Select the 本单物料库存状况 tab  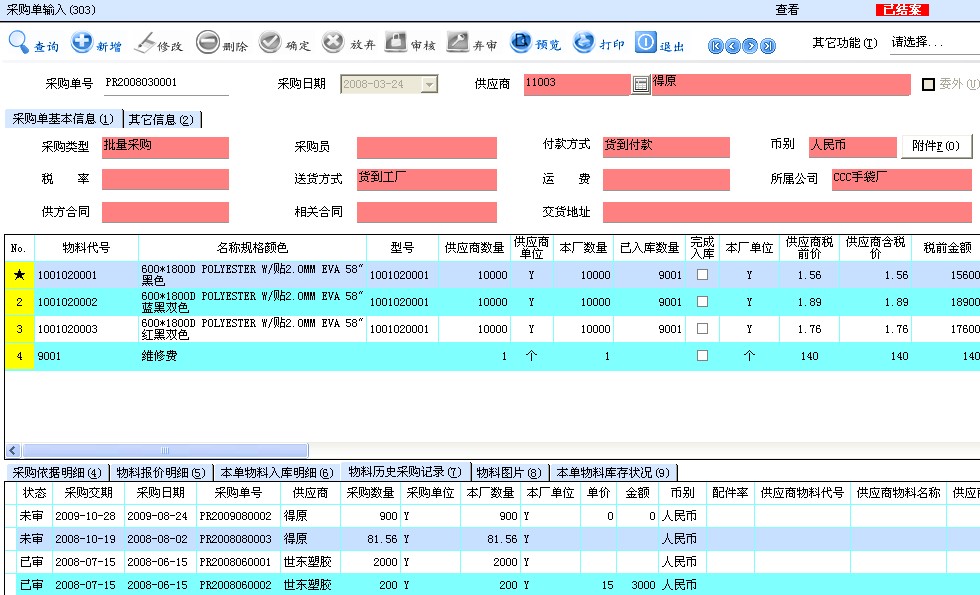[613, 472]
